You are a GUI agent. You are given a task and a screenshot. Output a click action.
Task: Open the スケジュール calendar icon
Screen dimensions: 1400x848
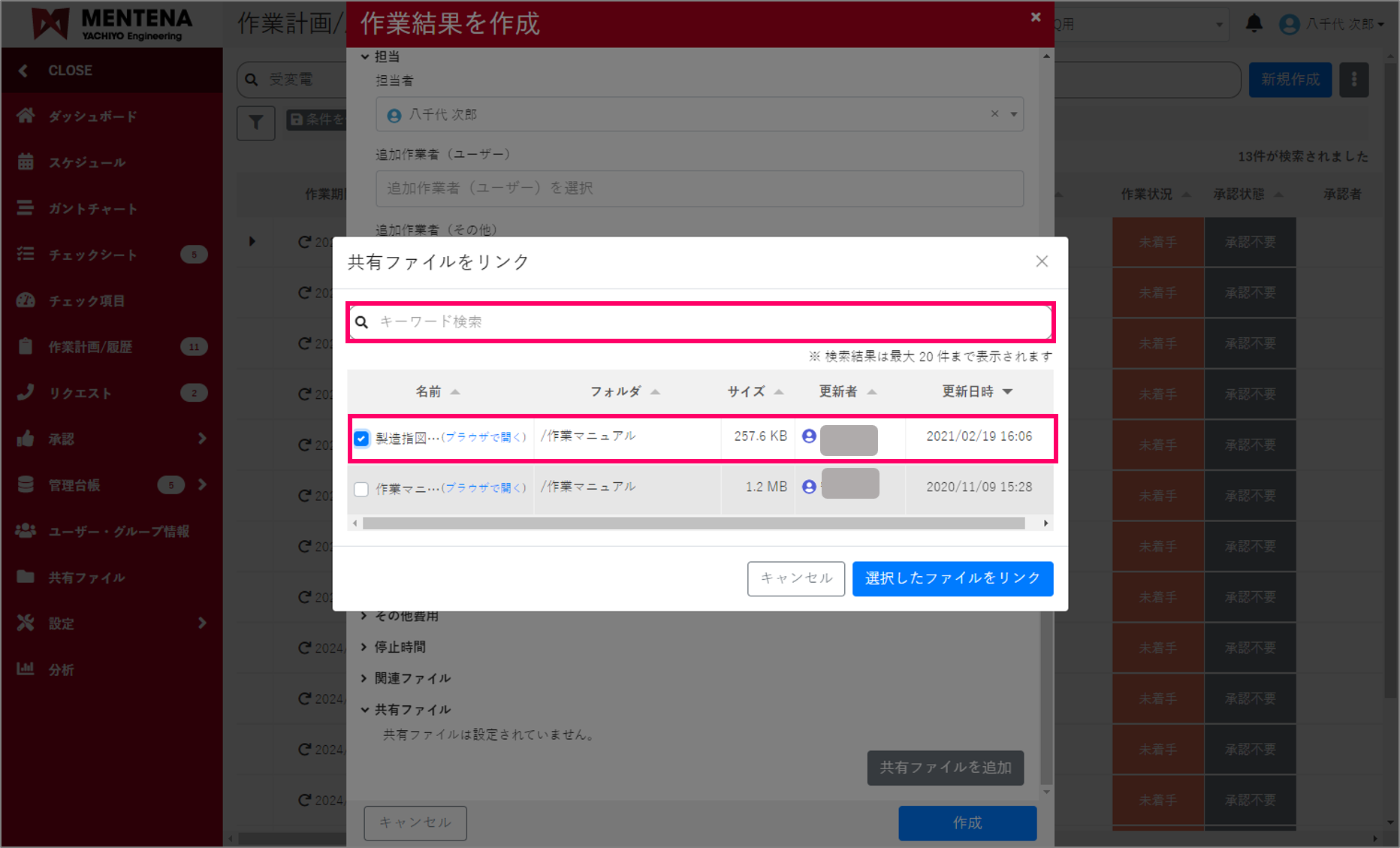pyautogui.click(x=26, y=162)
